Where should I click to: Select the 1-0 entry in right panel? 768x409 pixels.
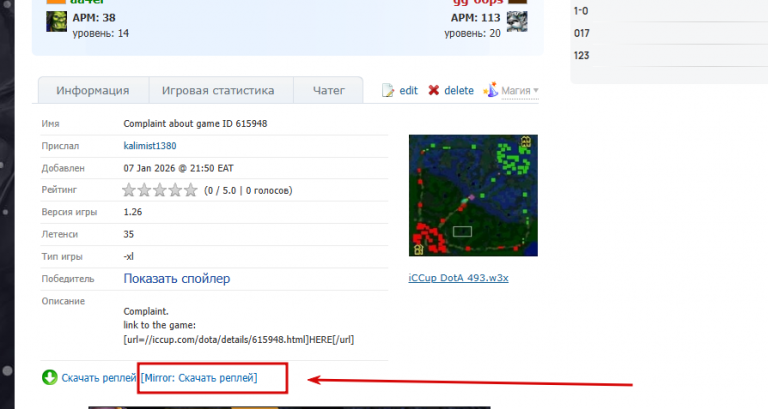coord(581,11)
